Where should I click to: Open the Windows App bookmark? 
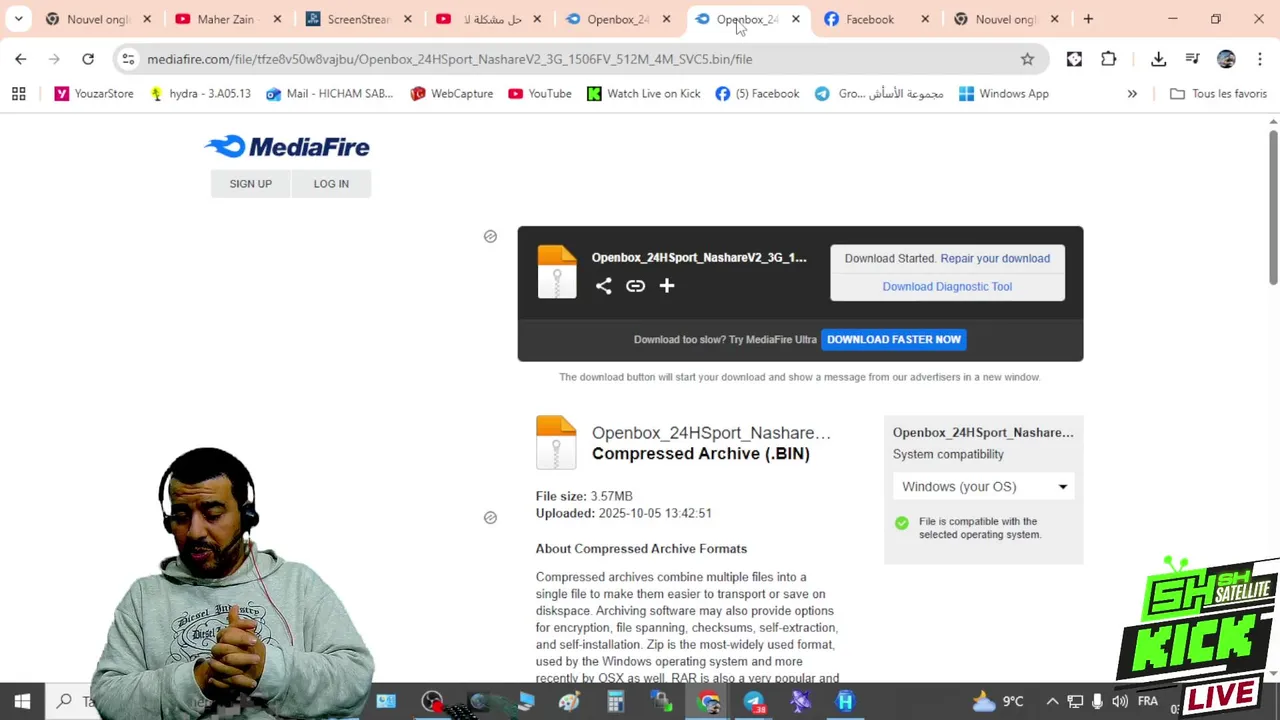1004,94
